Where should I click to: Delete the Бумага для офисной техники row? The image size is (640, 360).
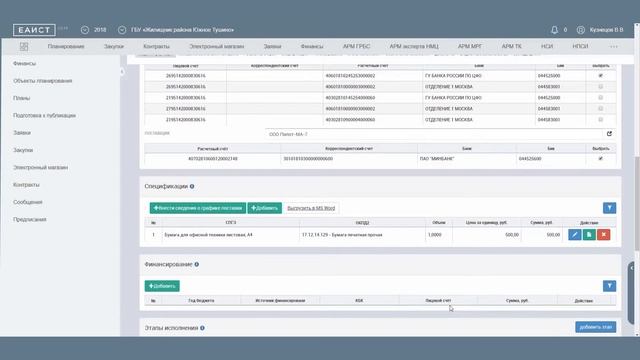pyautogui.click(x=604, y=235)
